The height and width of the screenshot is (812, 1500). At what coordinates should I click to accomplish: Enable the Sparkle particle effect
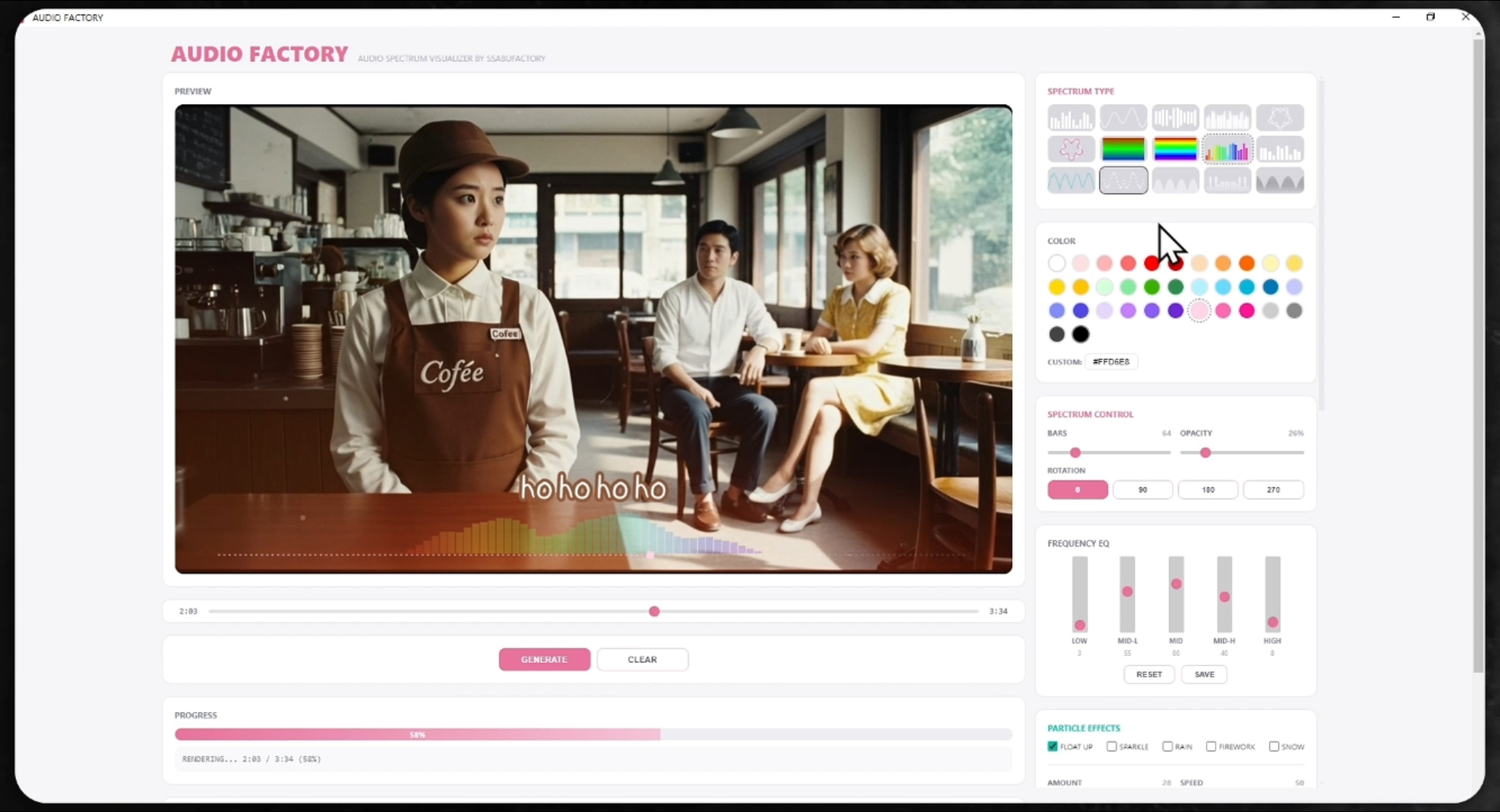pyautogui.click(x=1111, y=747)
